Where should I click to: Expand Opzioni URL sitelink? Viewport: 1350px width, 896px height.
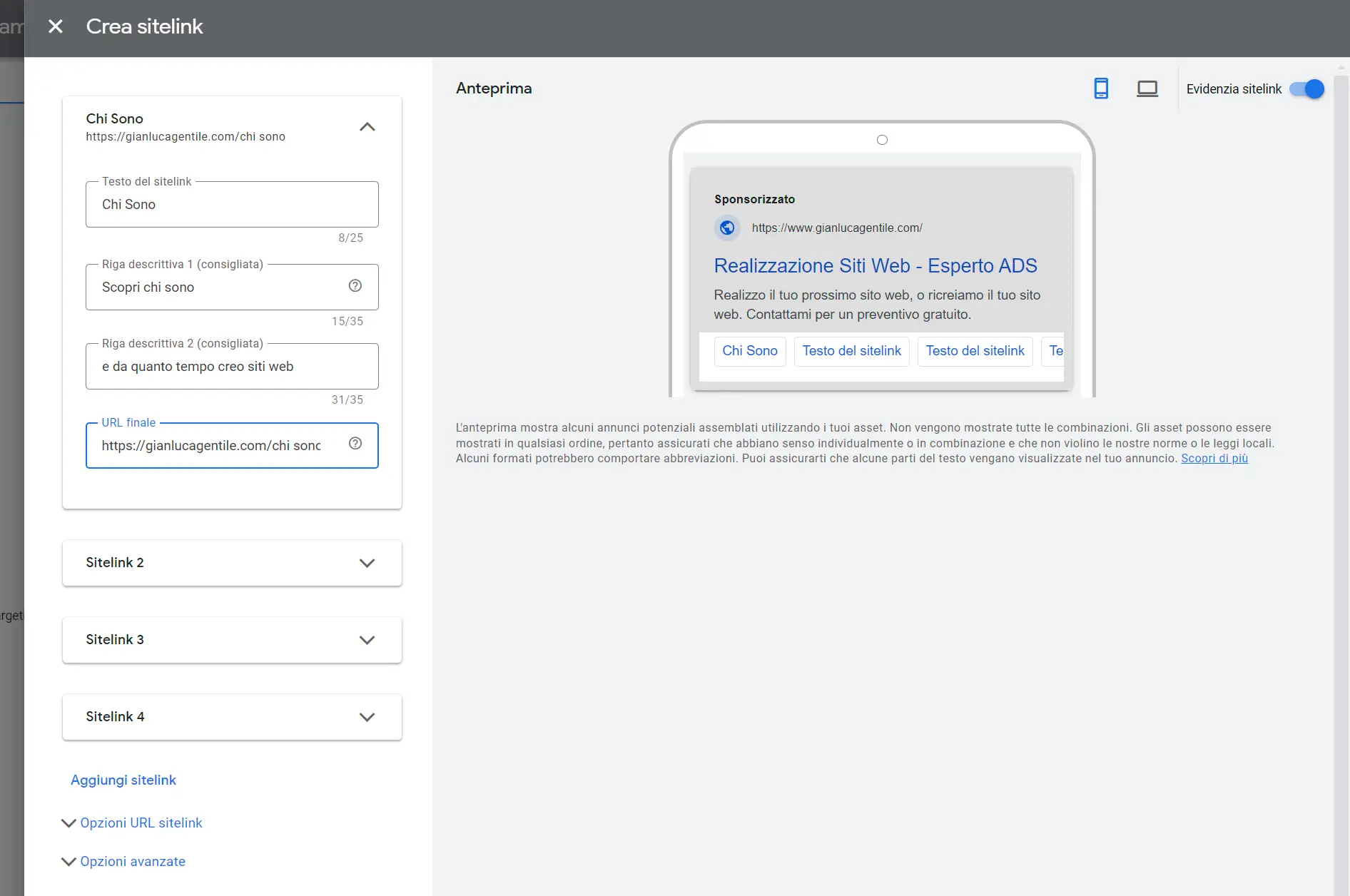[x=133, y=823]
